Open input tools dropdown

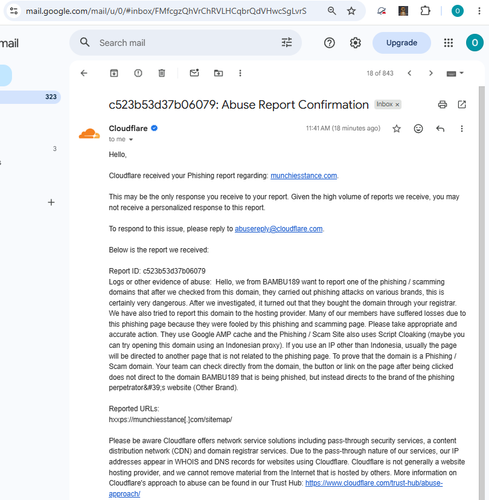pos(455,73)
